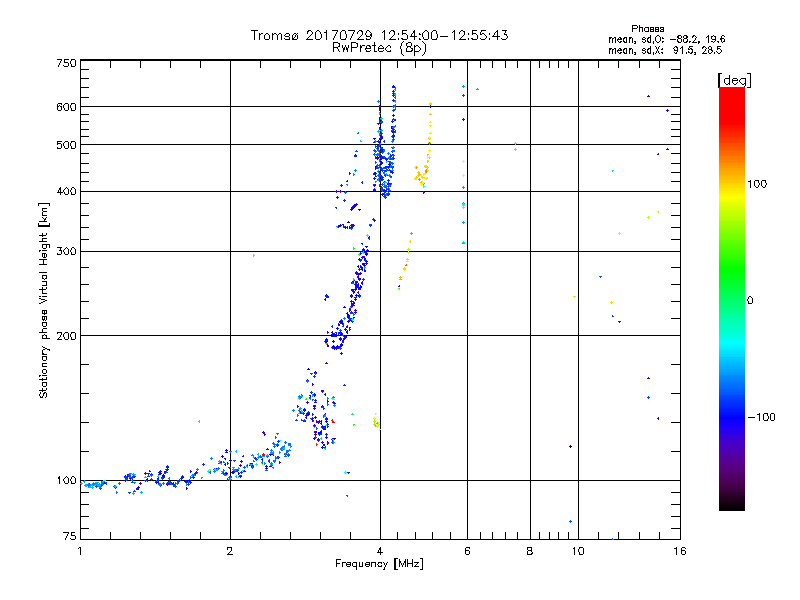The image size is (800, 600).
Task: Click the yellow-orange cluster near 4 MHz, 130 km
Action: click(x=377, y=422)
